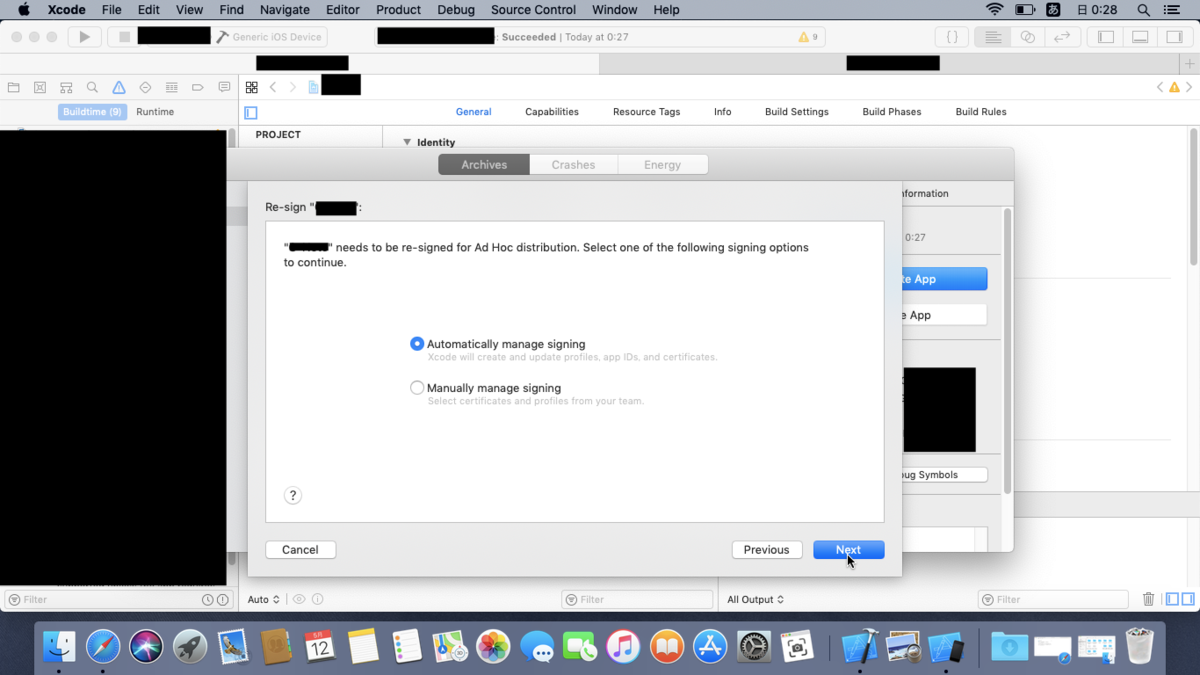This screenshot has height=675, width=1200.
Task: Jump to next issue with right chevron
Action: point(1190,88)
